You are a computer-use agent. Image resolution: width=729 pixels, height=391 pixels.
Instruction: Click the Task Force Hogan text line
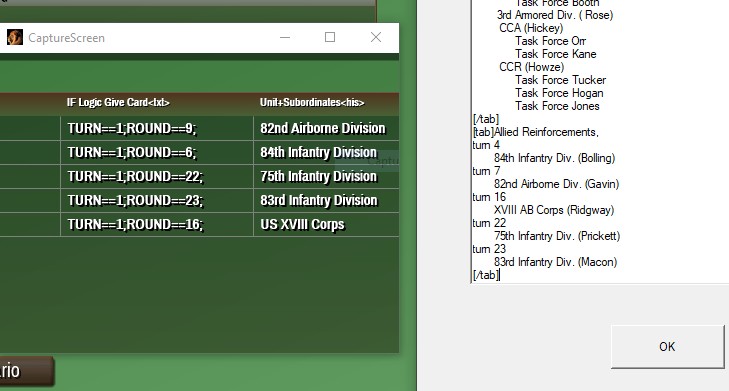[x=559, y=93]
